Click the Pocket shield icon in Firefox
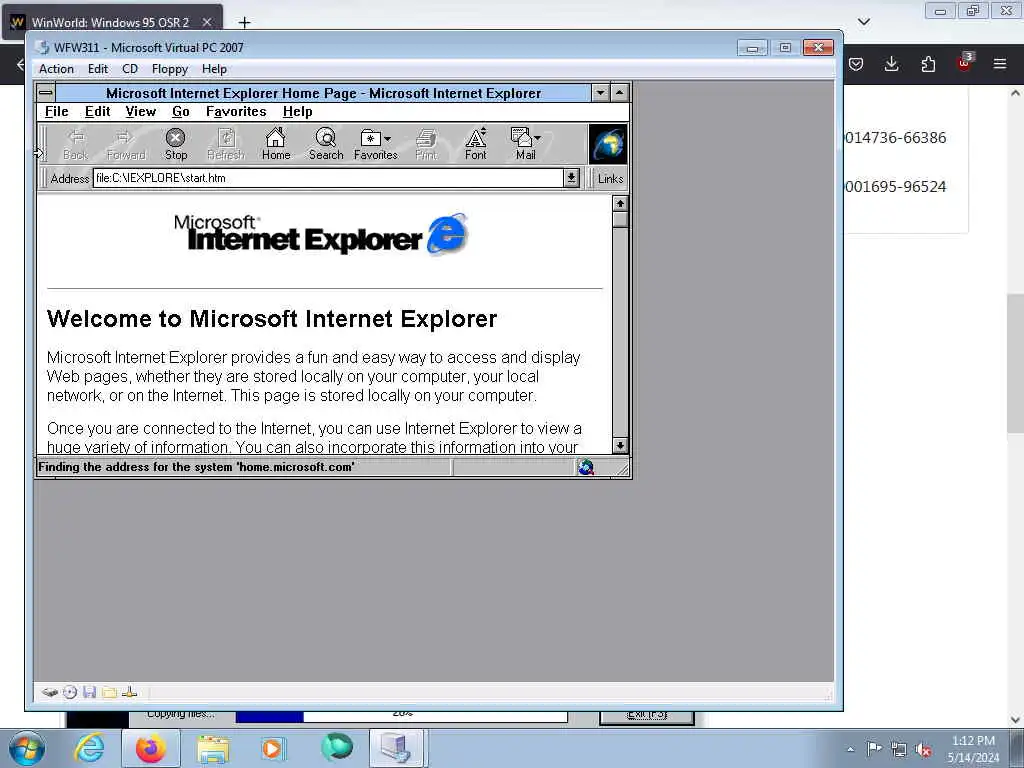Viewport: 1024px width, 768px height. [856, 64]
